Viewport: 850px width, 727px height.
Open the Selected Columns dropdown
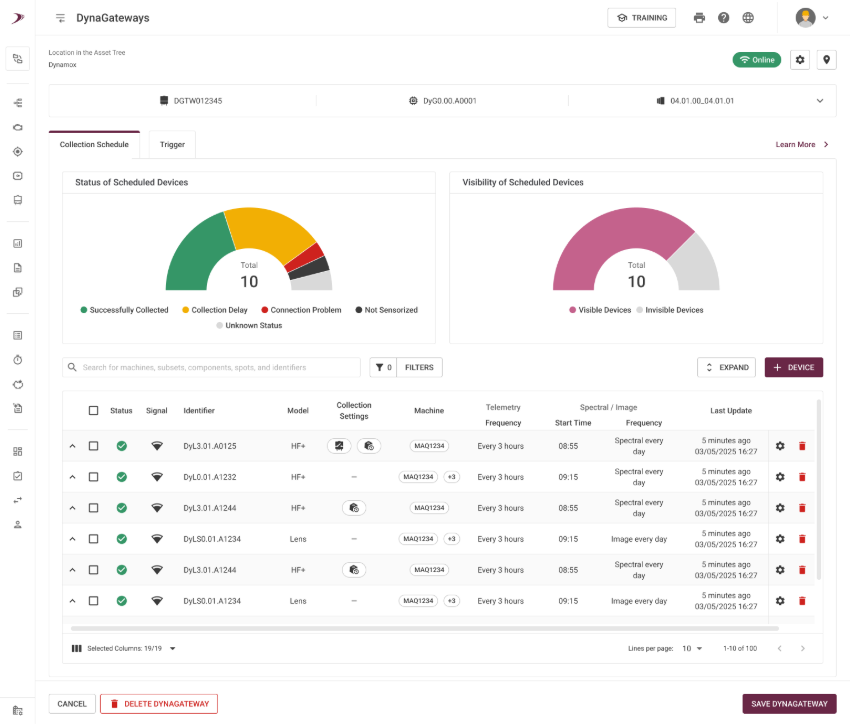point(172,649)
